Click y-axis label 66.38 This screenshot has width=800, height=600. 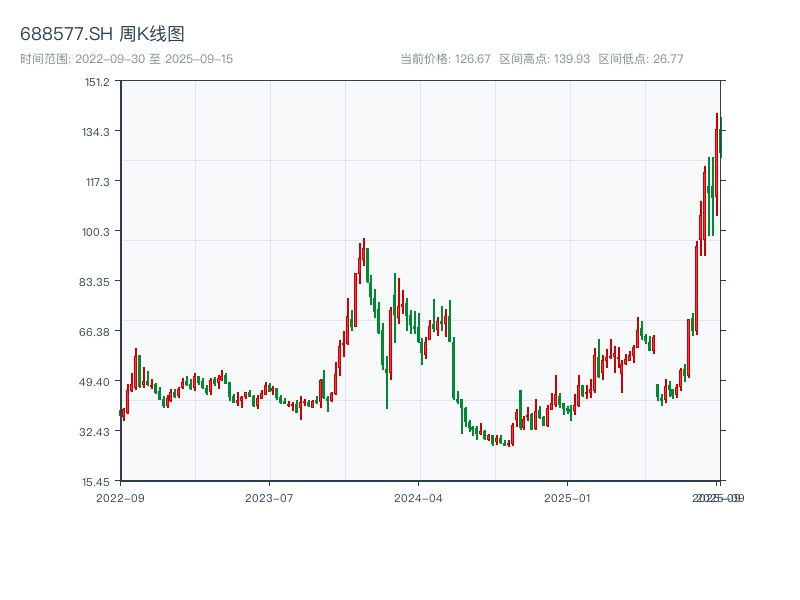point(94,332)
